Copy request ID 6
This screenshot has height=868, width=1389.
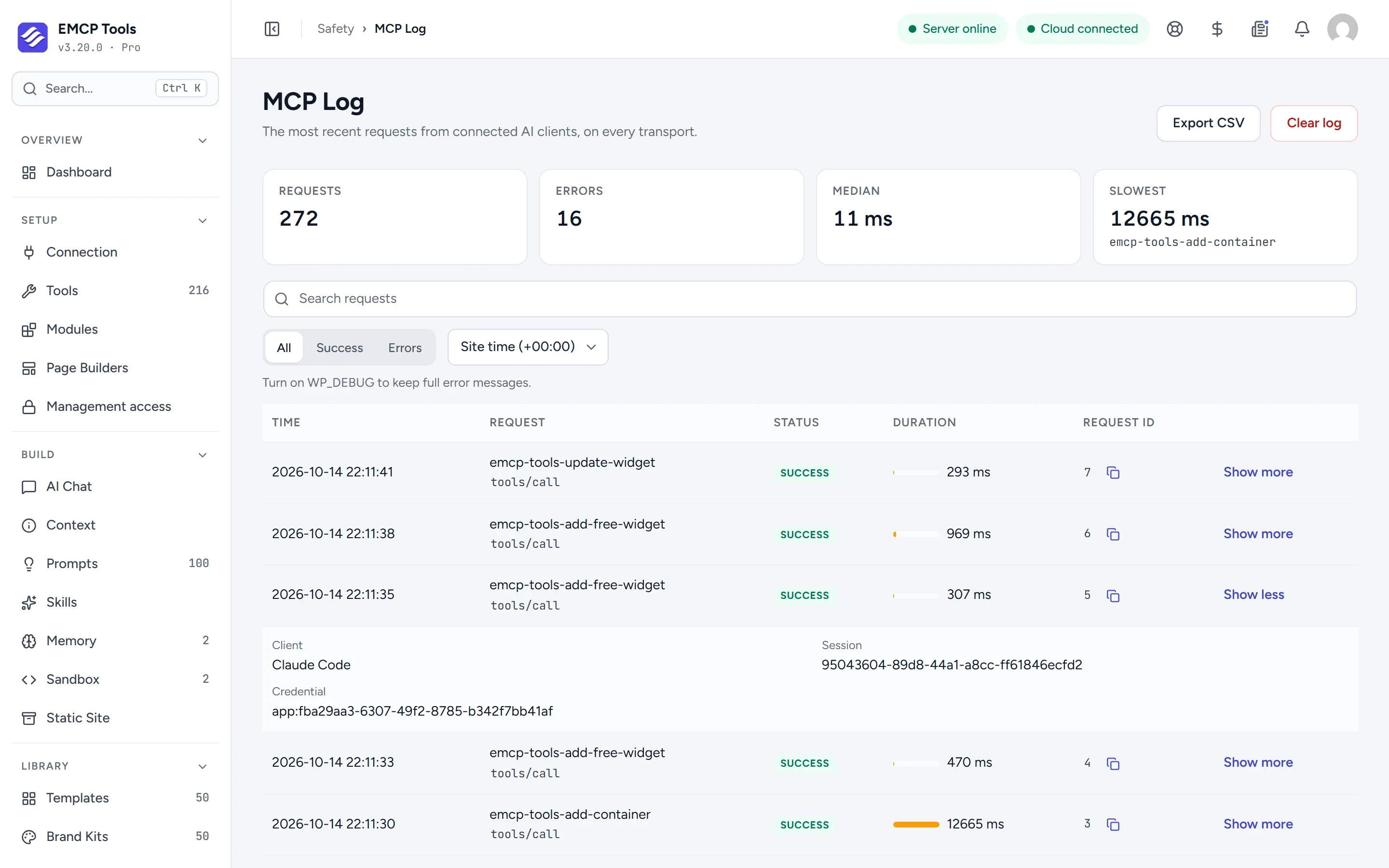[1113, 534]
